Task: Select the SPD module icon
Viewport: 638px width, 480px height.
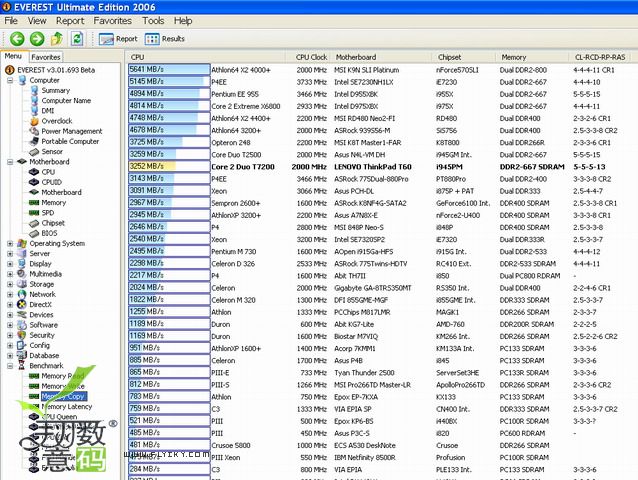Action: click(x=35, y=212)
